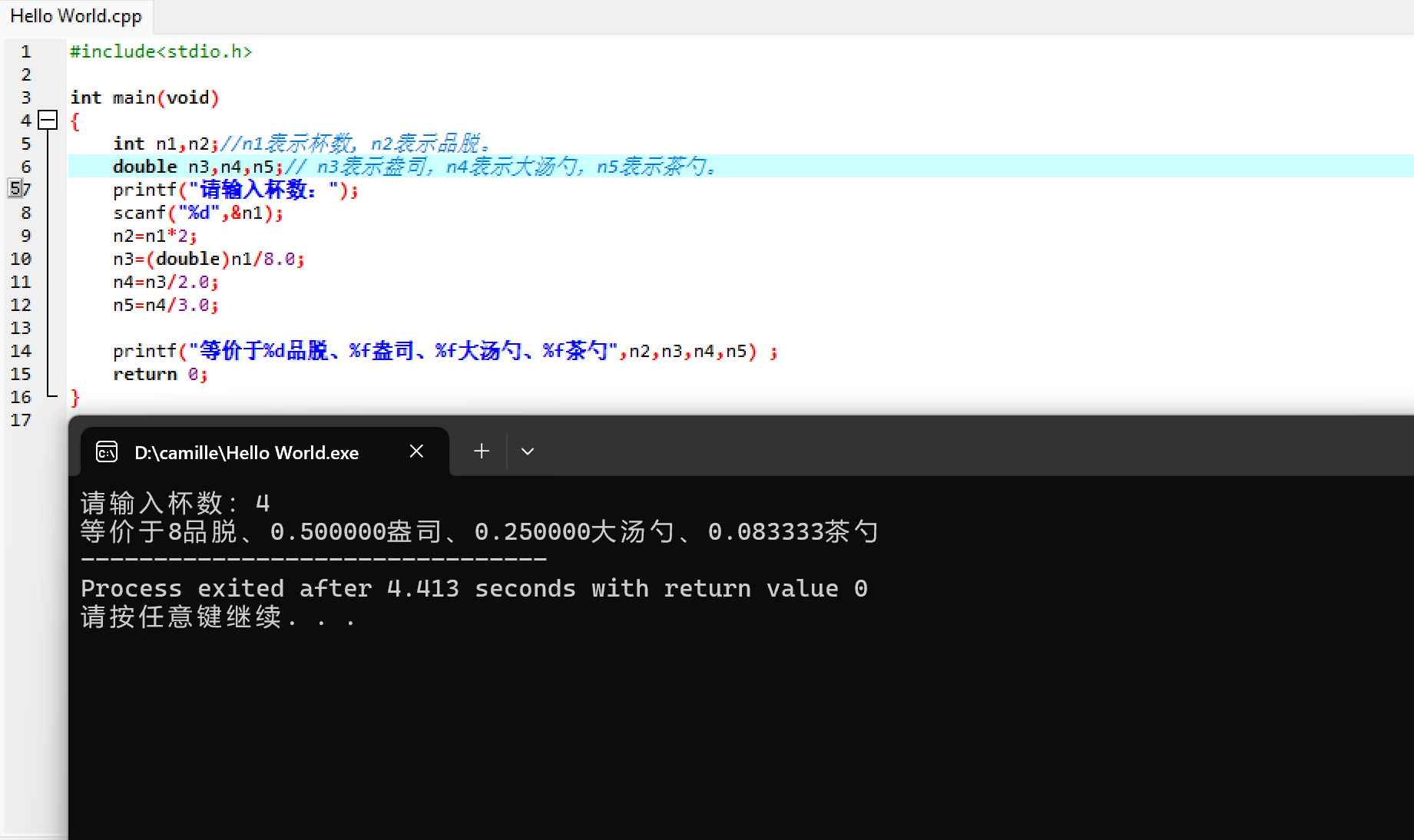Collapse the main function fold marker
This screenshot has width=1414, height=840.
[x=48, y=120]
